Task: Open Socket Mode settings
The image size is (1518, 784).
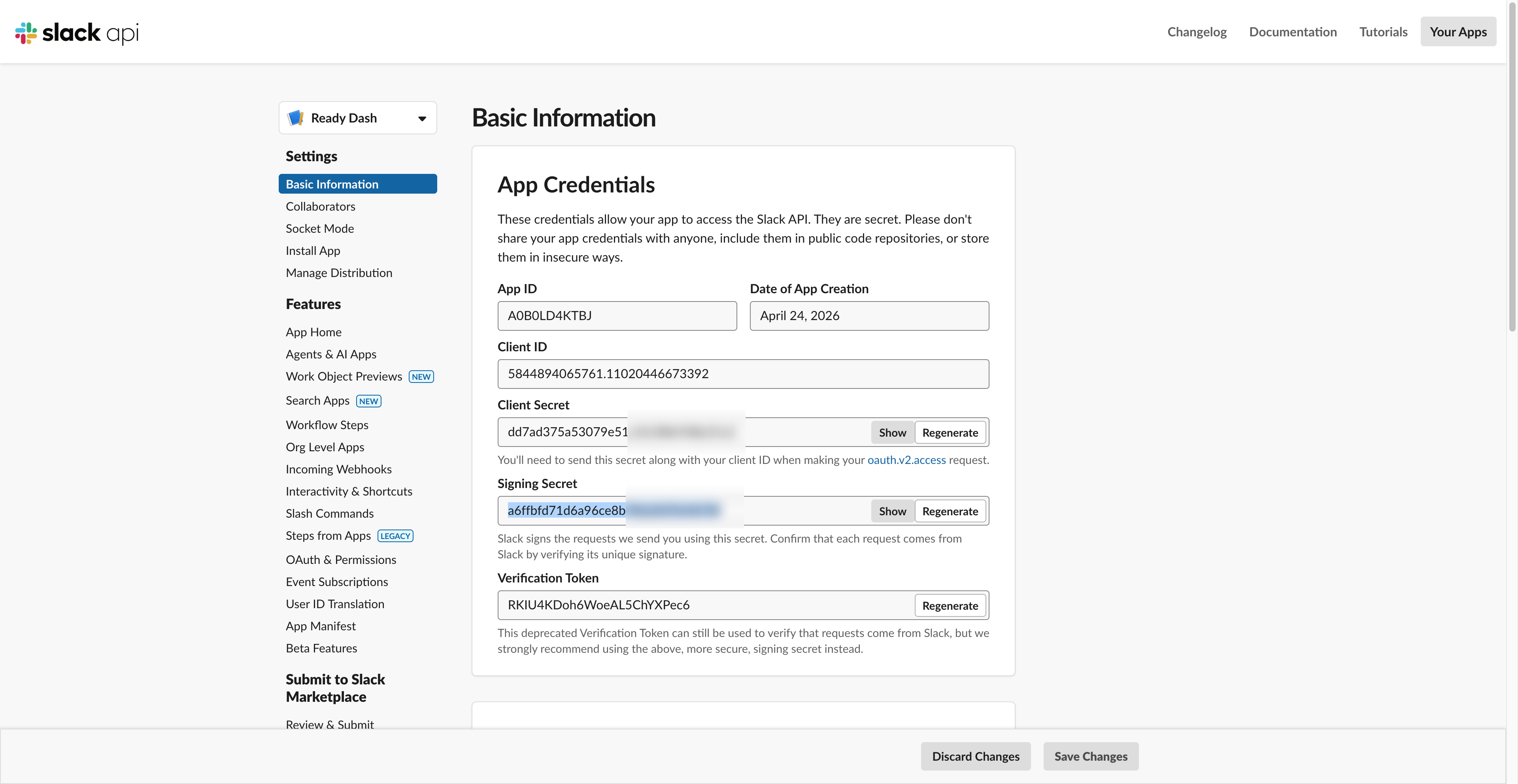Action: (x=320, y=228)
